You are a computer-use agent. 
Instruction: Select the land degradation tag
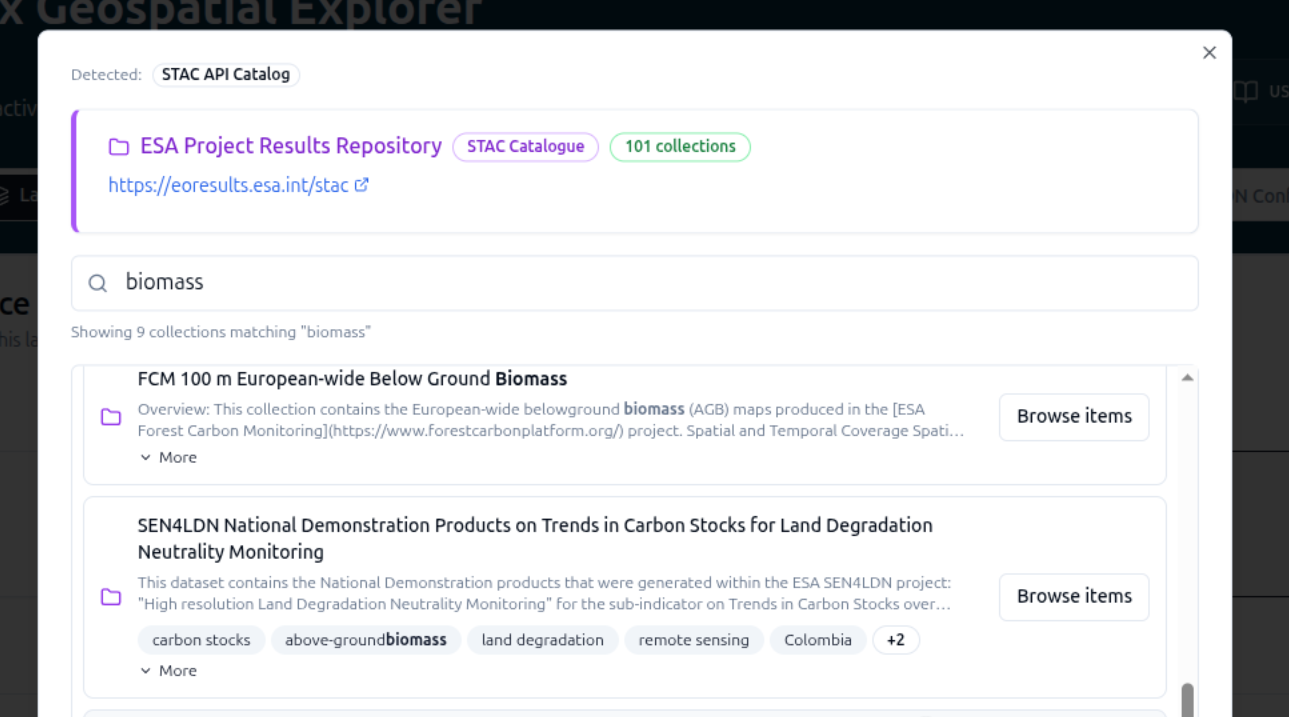coord(543,640)
